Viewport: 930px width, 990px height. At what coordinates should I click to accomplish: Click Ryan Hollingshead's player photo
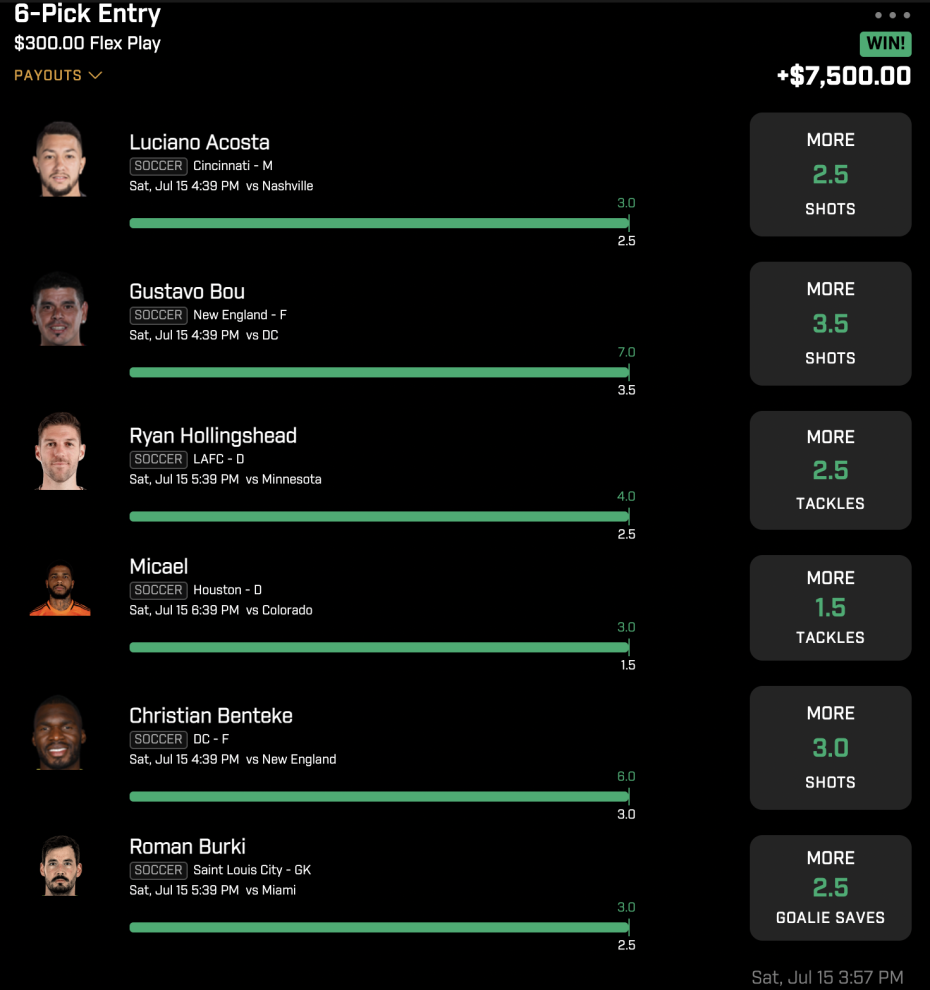pos(59,451)
